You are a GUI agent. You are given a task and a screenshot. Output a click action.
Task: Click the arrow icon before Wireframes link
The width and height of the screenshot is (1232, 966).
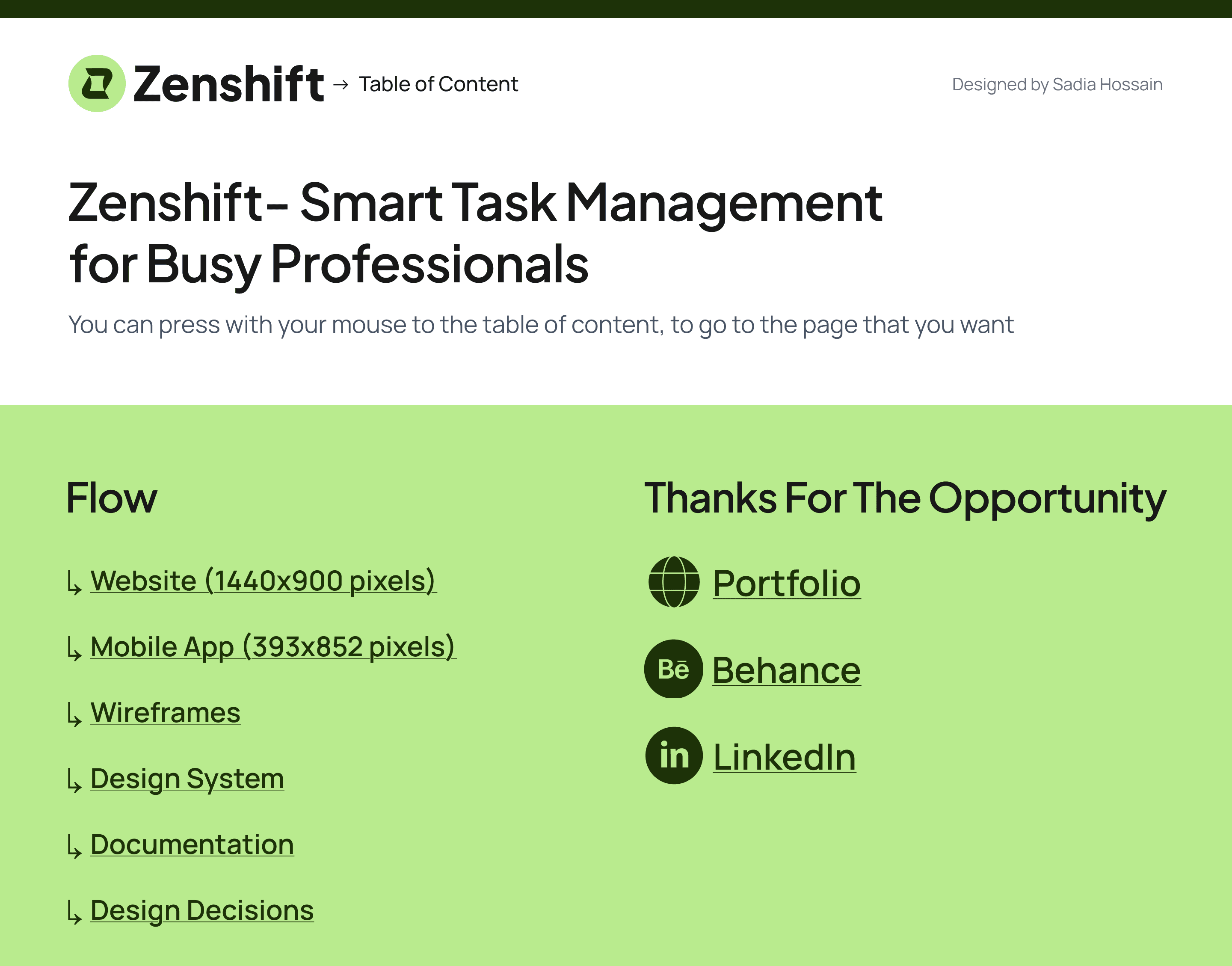tap(74, 715)
